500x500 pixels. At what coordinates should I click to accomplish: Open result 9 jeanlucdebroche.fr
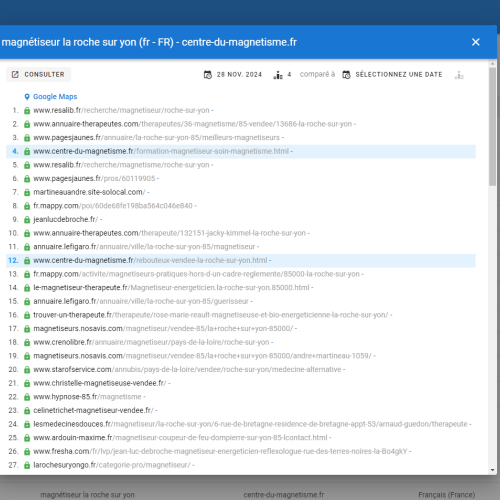(x=66, y=220)
